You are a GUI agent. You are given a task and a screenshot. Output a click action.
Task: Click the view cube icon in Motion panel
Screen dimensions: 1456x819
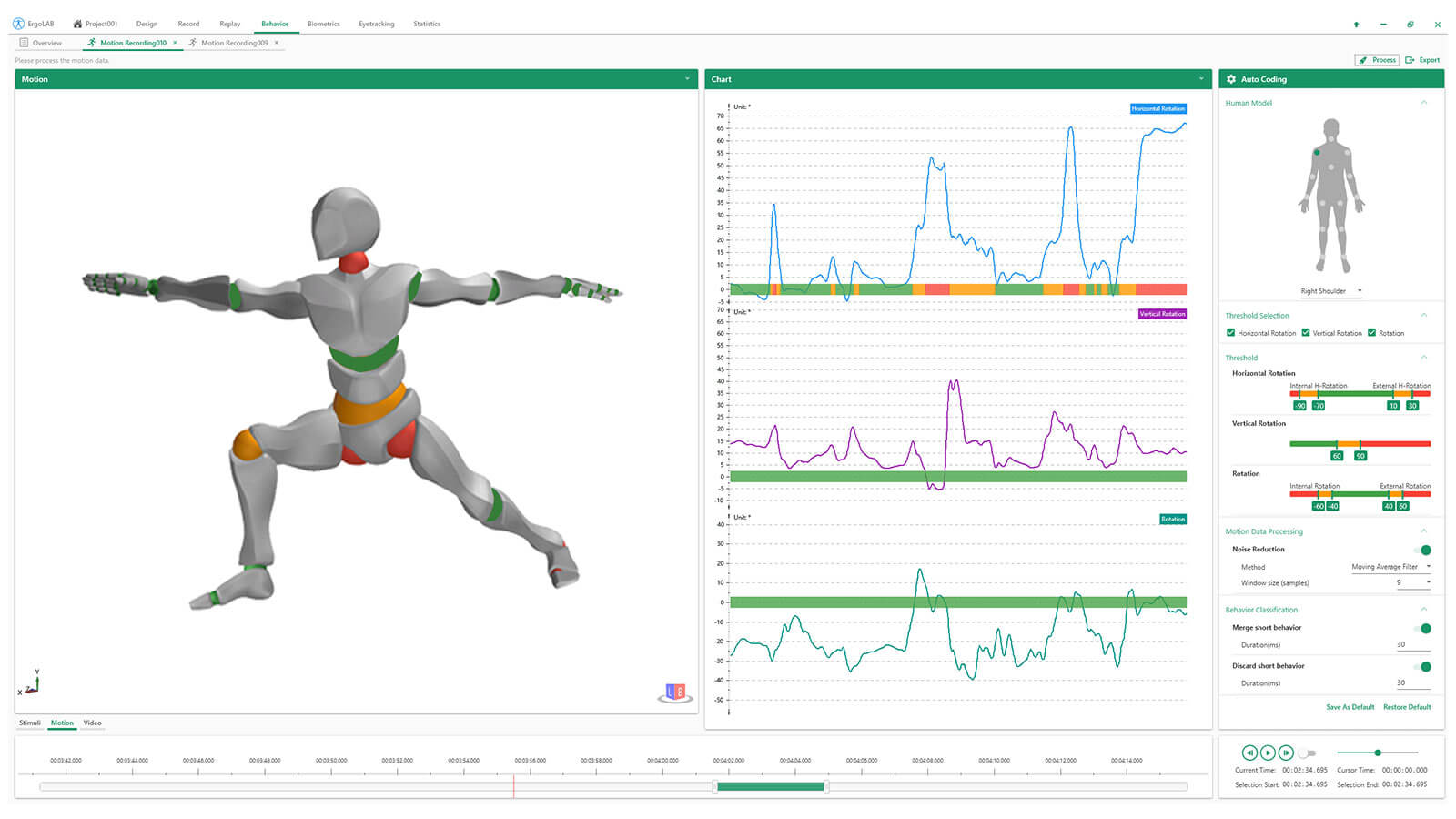(x=675, y=693)
